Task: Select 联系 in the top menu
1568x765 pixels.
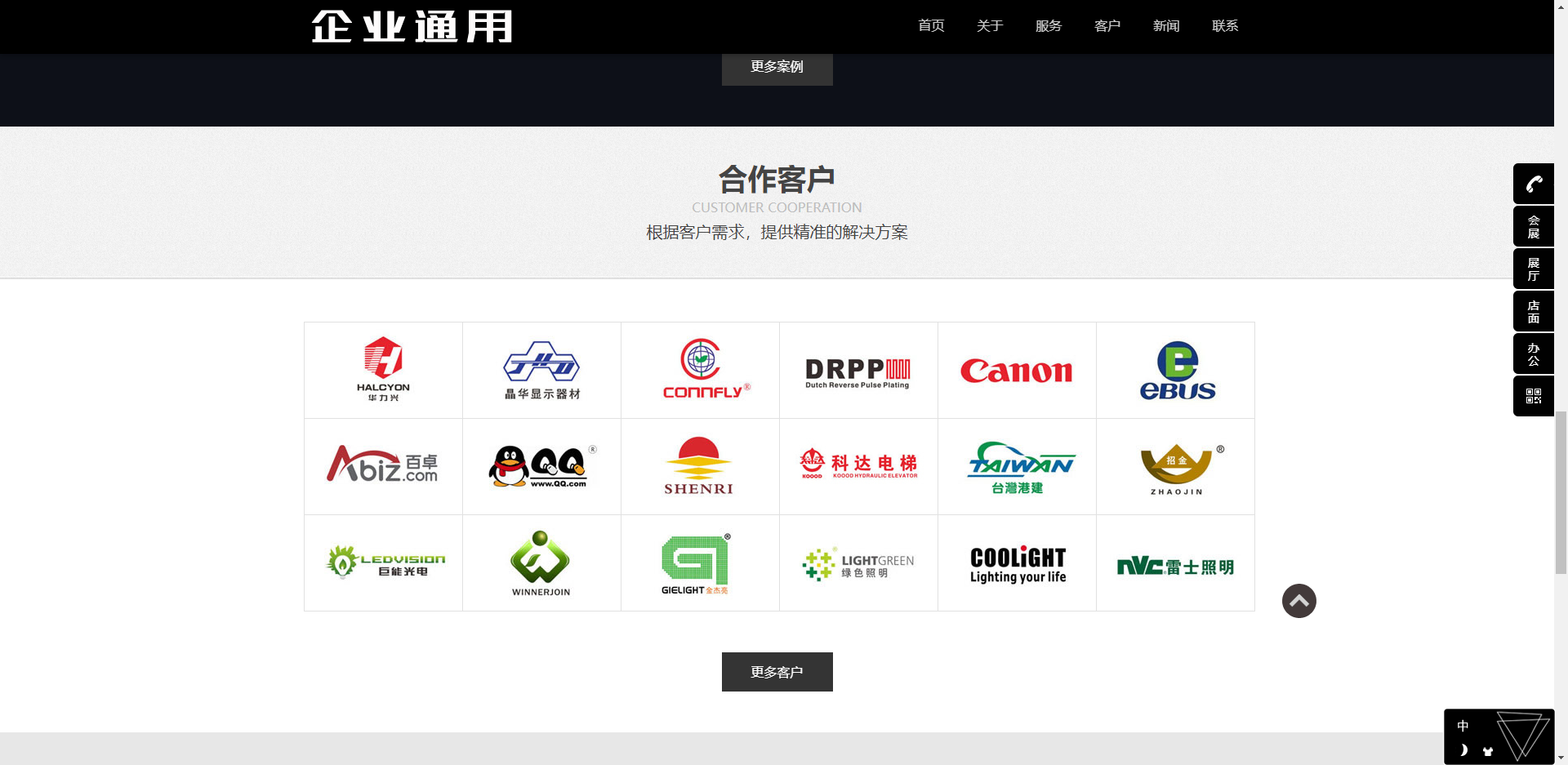Action: tap(1225, 26)
